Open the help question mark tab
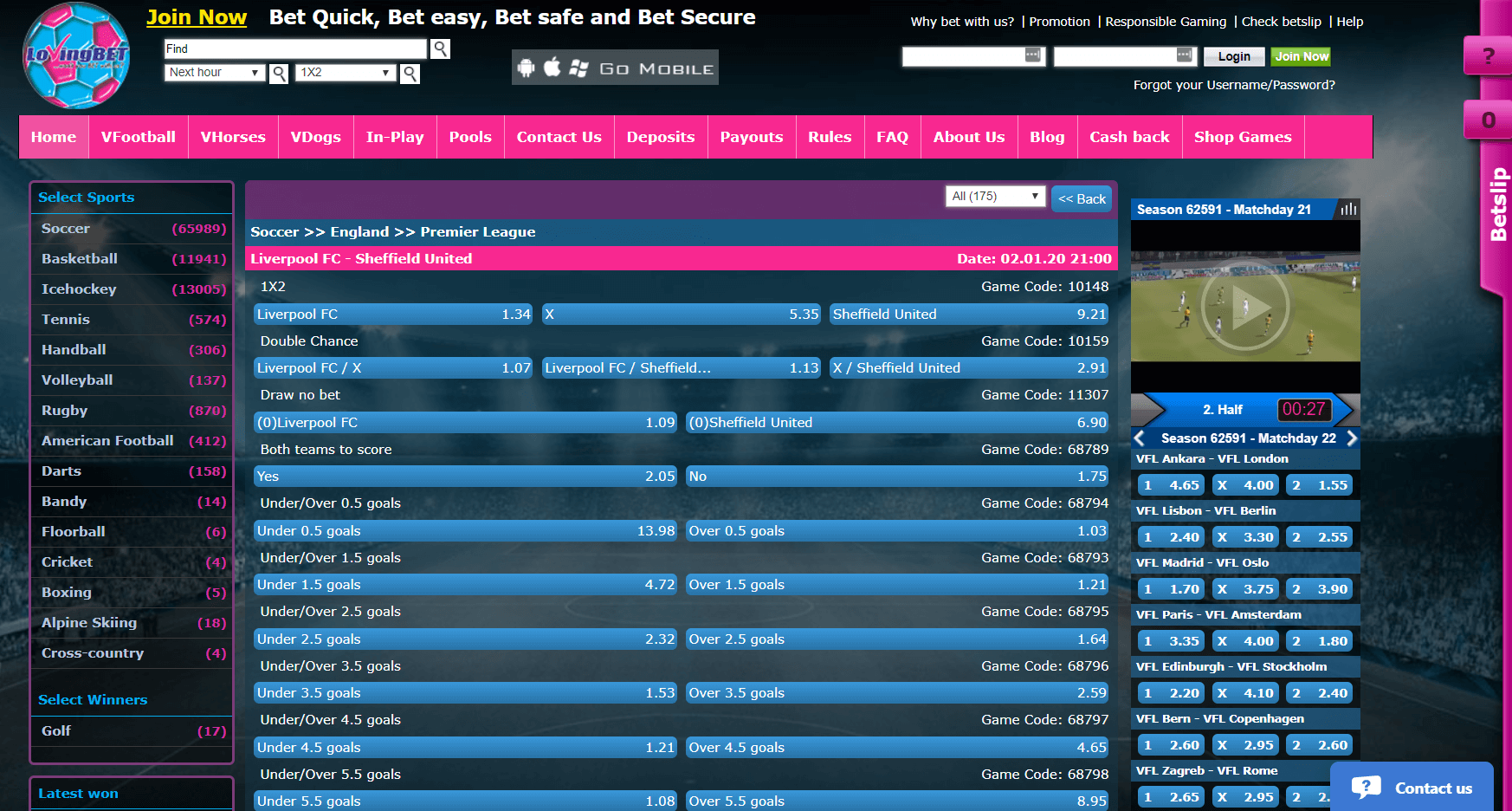This screenshot has width=1512, height=811. coord(1488,56)
